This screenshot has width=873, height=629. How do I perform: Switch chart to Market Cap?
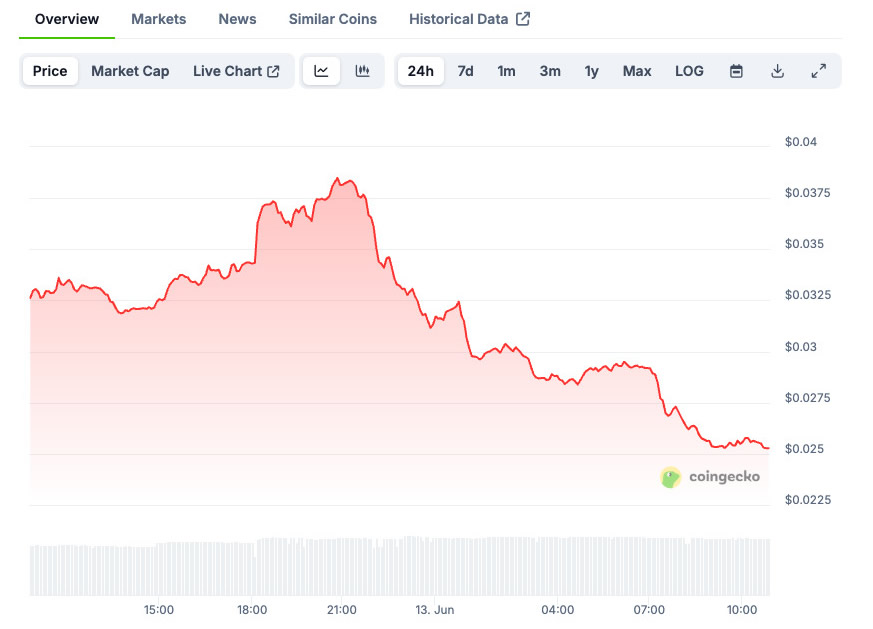[130, 71]
